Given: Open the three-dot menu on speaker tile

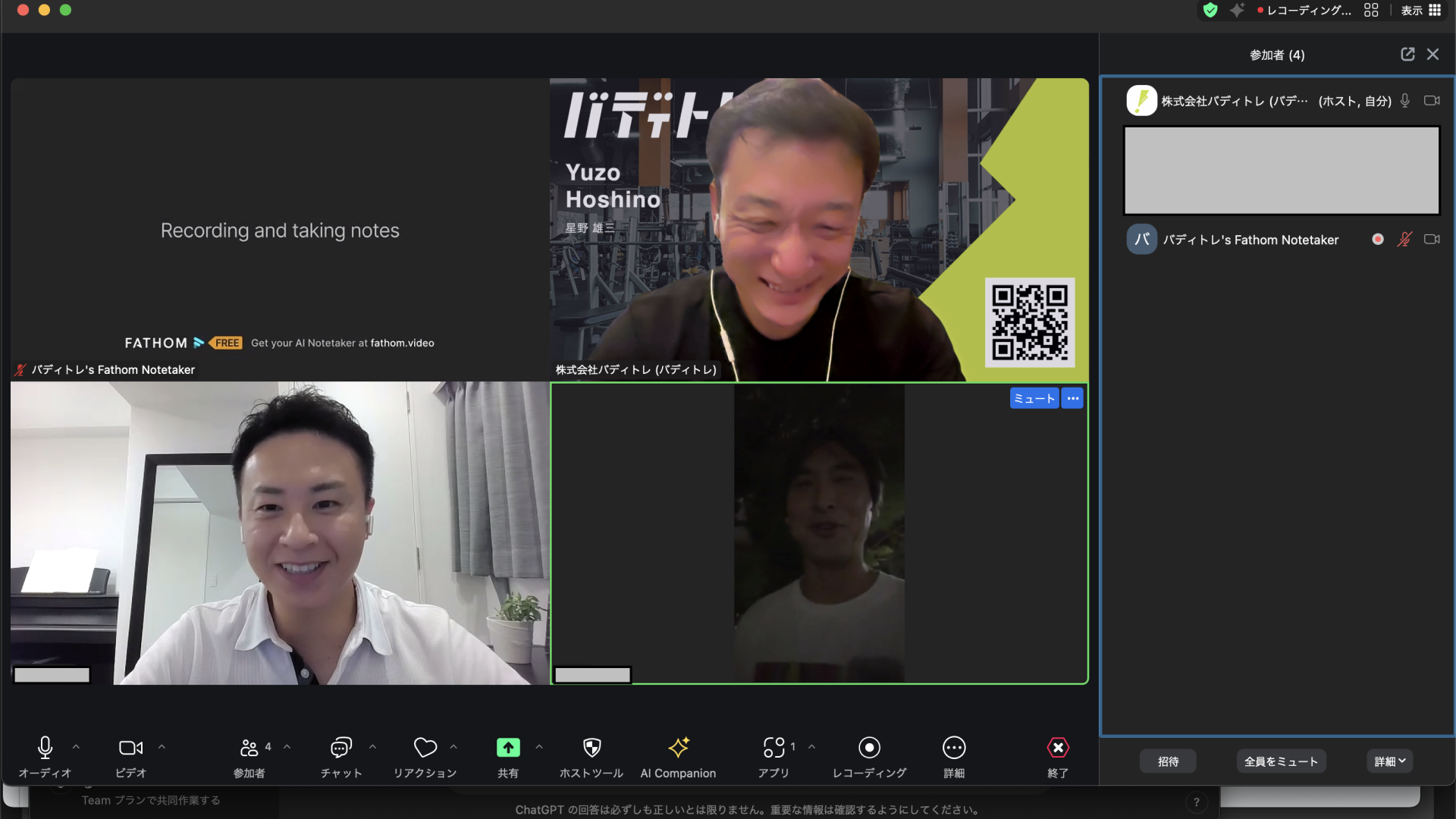Looking at the screenshot, I should point(1072,398).
